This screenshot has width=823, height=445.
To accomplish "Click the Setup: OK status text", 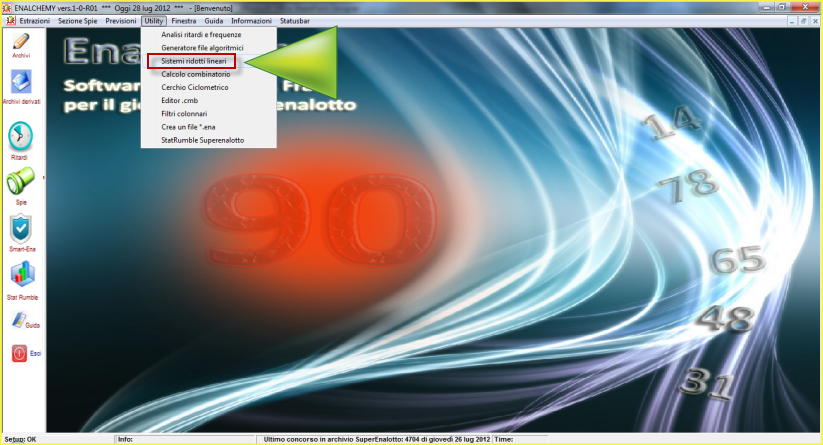I will click(20, 439).
